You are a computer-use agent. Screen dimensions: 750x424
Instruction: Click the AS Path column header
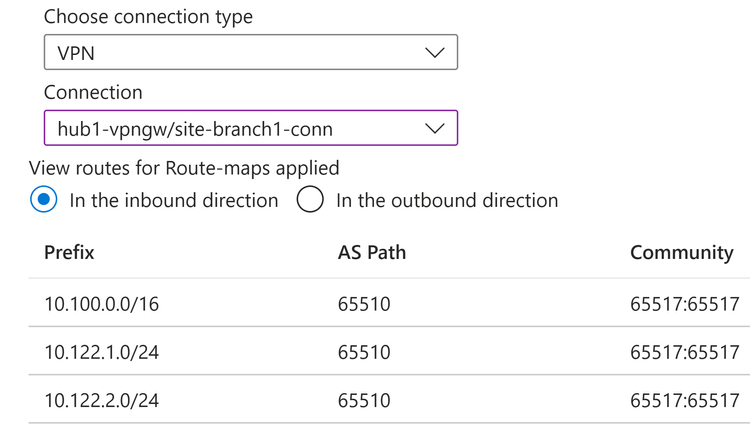point(372,252)
